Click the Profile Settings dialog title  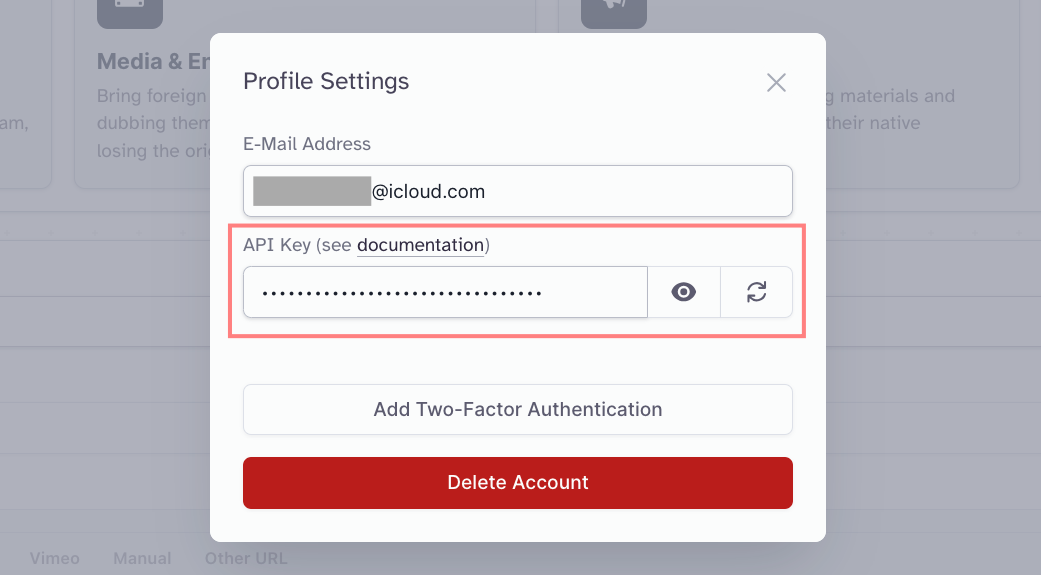(326, 81)
